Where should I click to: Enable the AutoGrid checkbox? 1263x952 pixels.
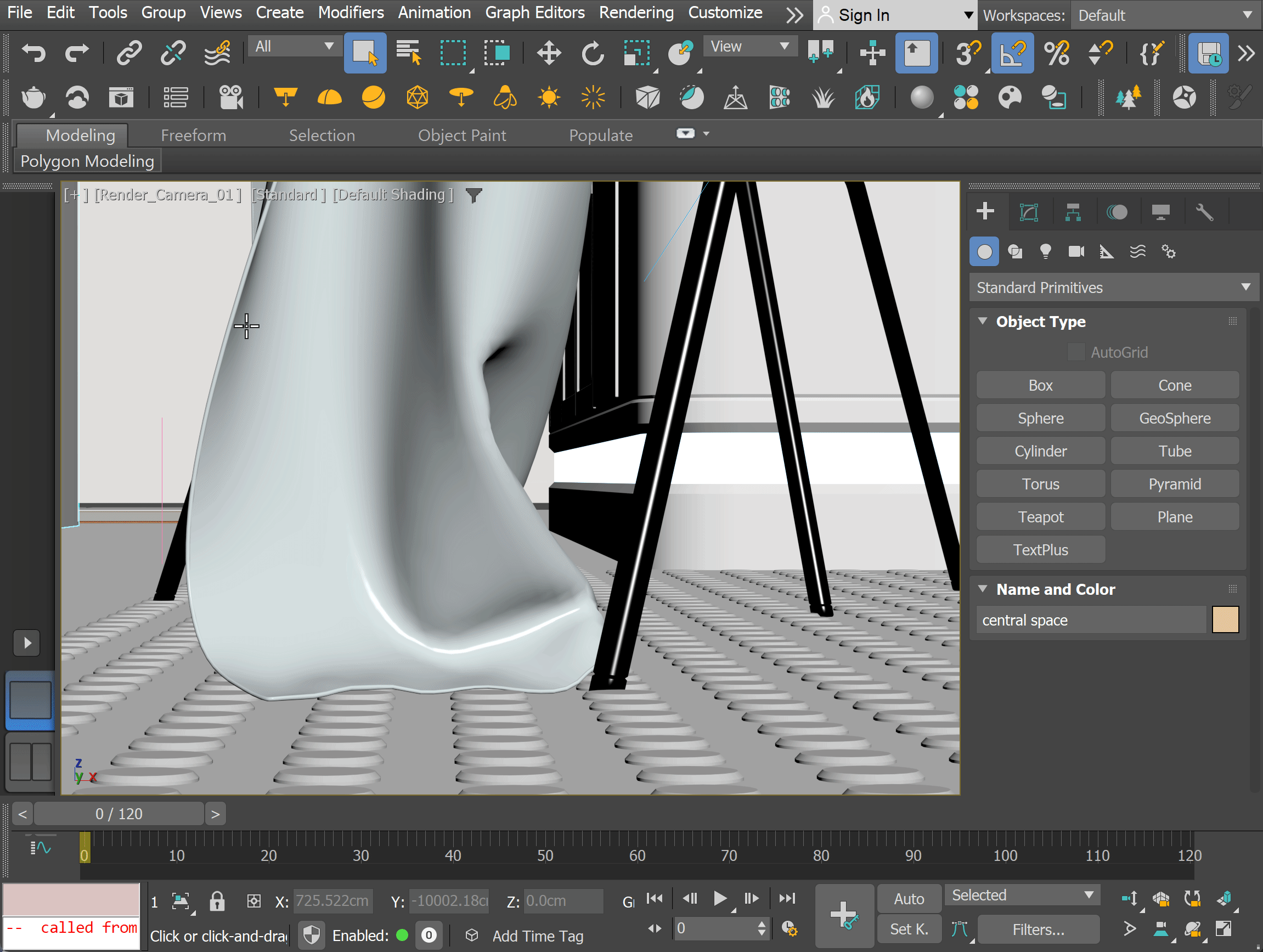1076,352
